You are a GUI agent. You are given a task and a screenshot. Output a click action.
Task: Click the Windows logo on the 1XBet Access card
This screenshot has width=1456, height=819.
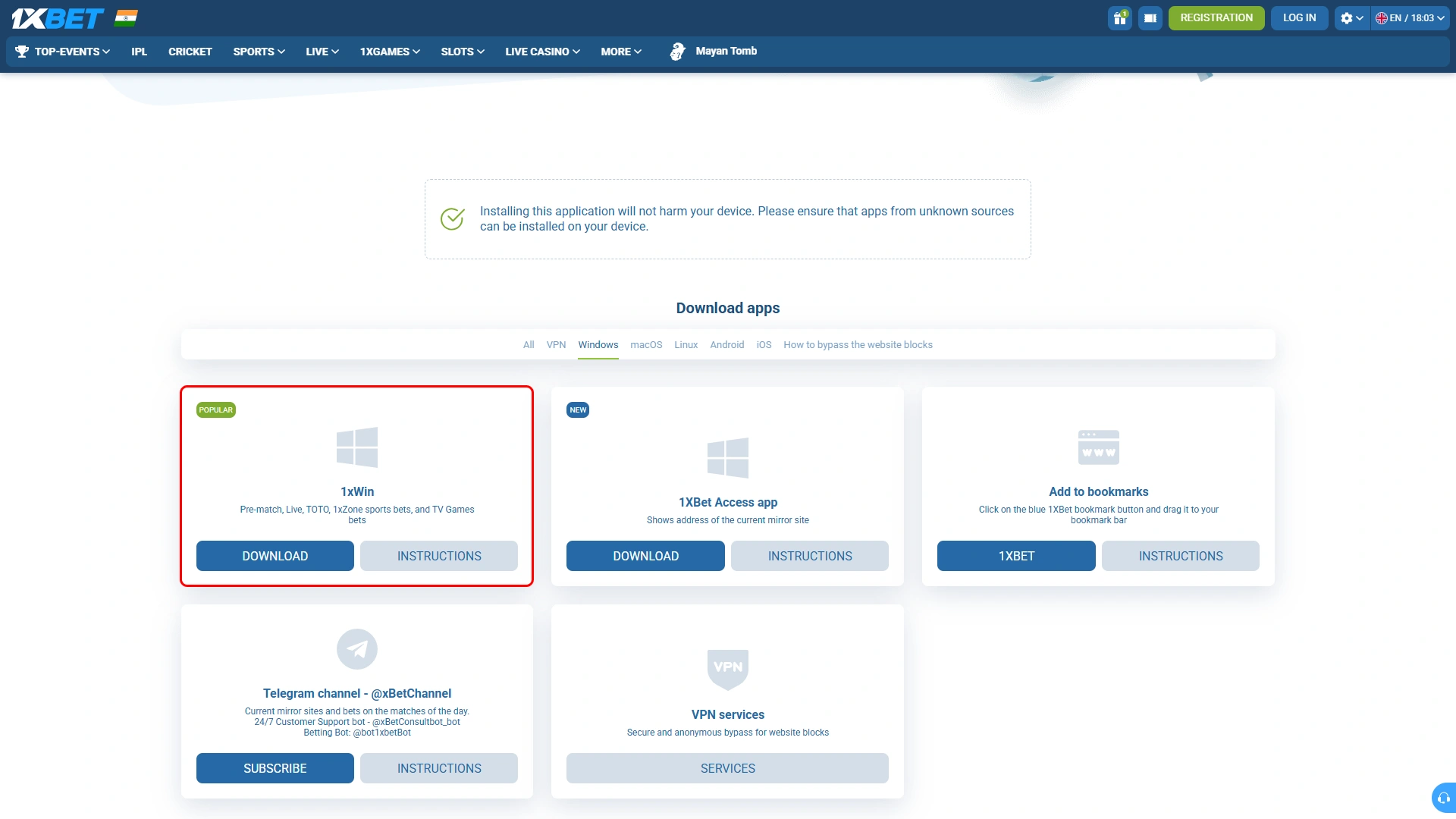[x=728, y=458]
